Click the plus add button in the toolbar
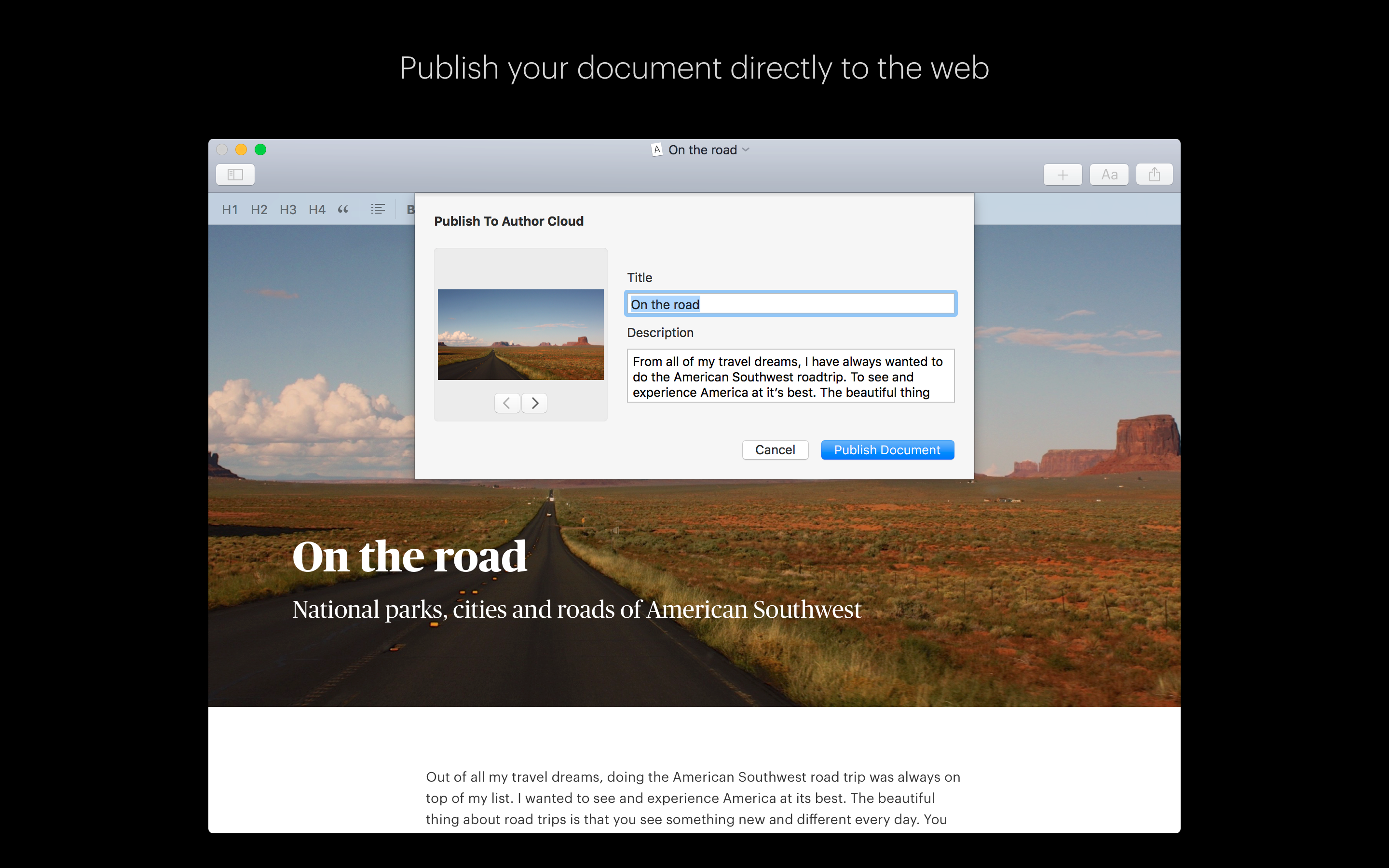Screen dimensions: 1389x868 [1062, 175]
